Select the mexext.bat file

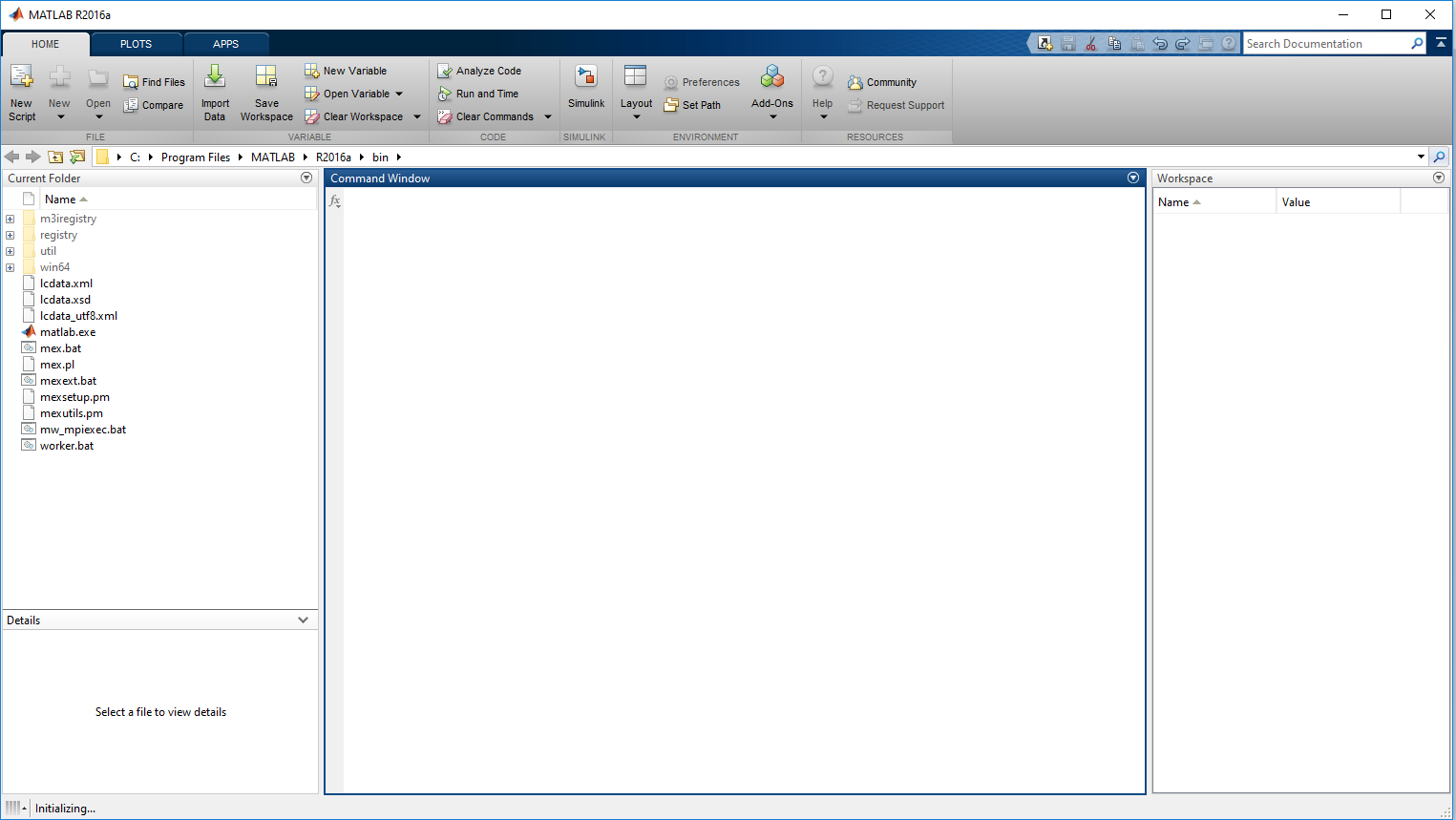click(x=68, y=381)
